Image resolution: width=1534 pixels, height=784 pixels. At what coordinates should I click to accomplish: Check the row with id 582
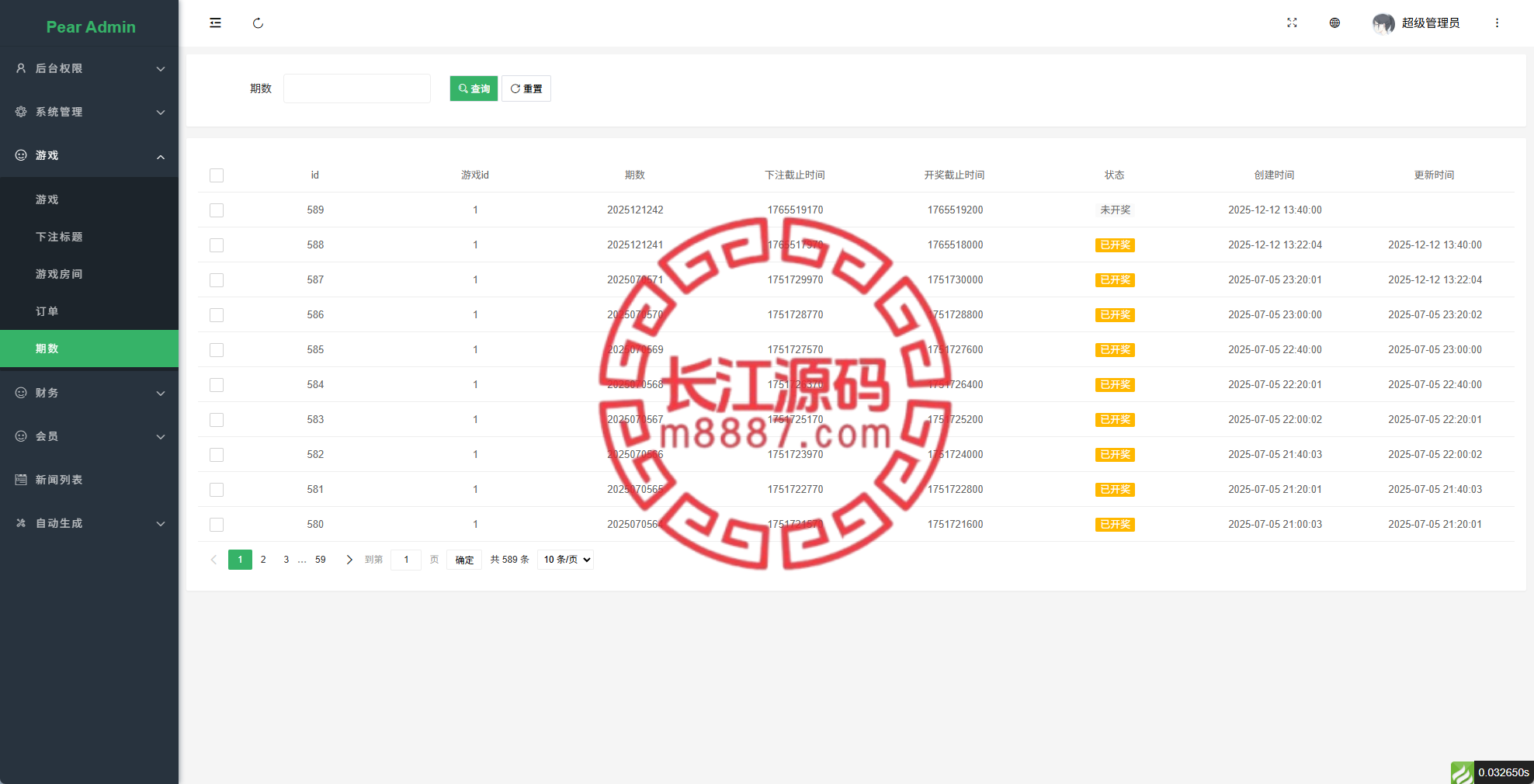tap(217, 455)
